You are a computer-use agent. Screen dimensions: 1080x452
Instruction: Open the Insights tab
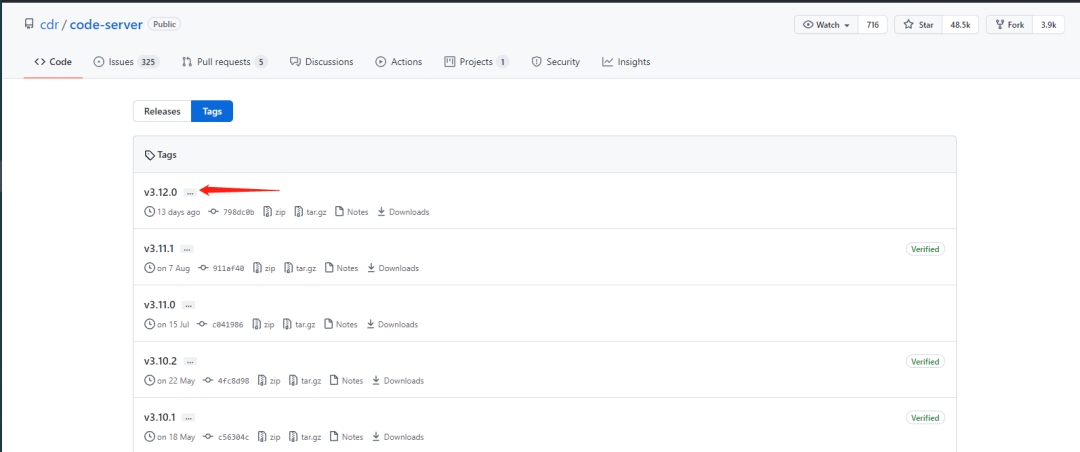click(x=626, y=62)
